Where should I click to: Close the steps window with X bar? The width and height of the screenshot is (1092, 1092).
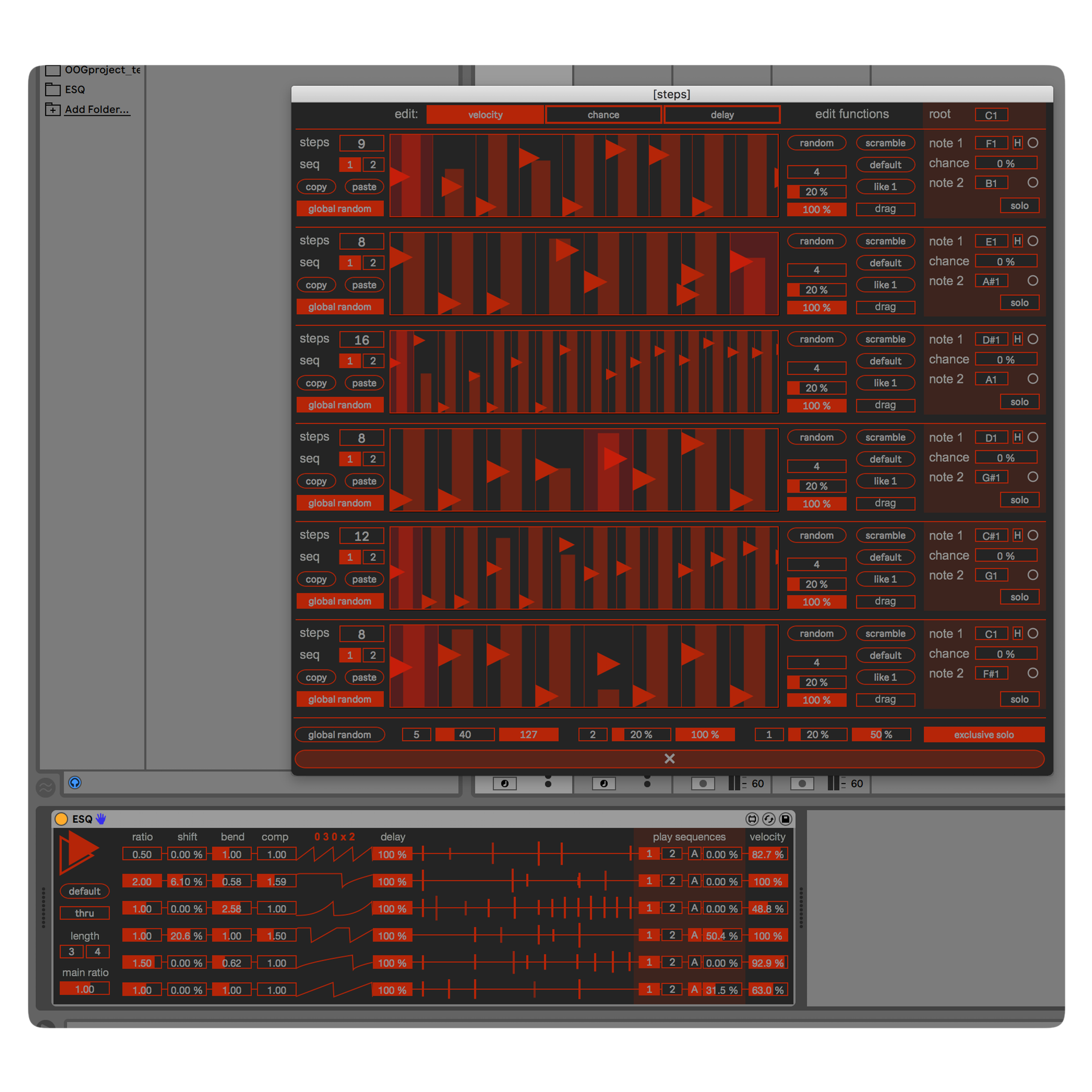point(669,759)
